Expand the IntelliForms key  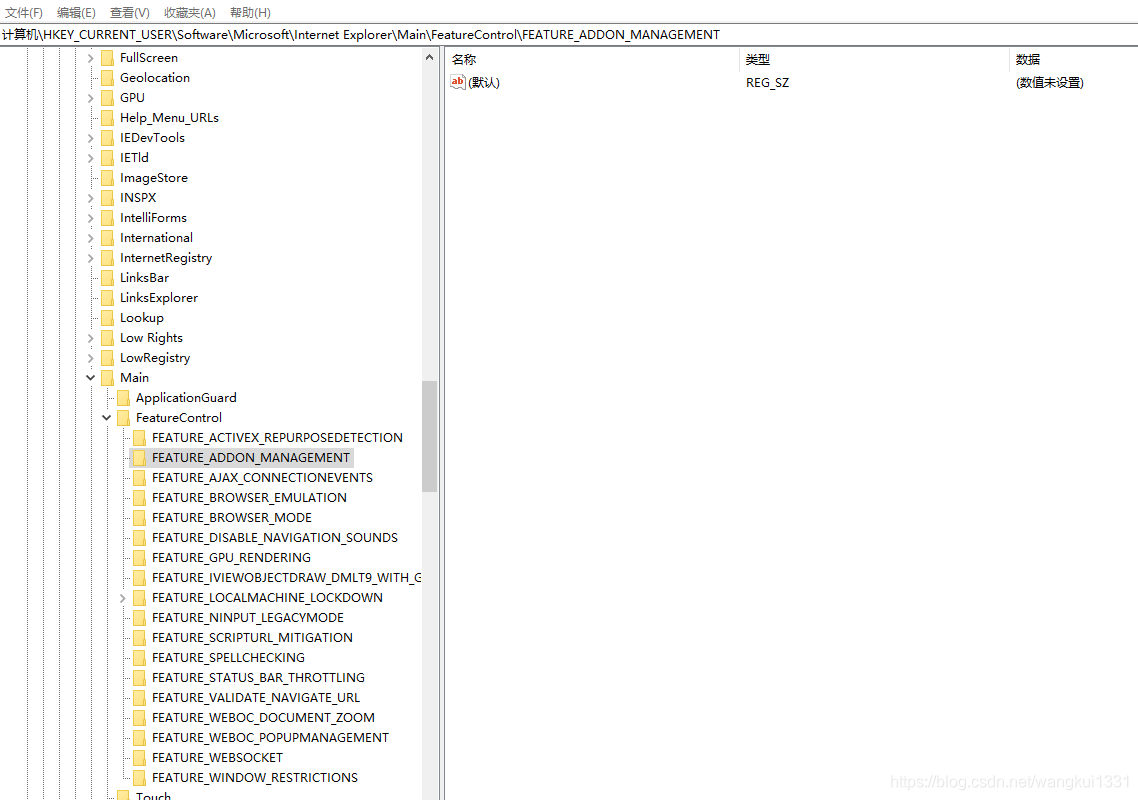[91, 218]
